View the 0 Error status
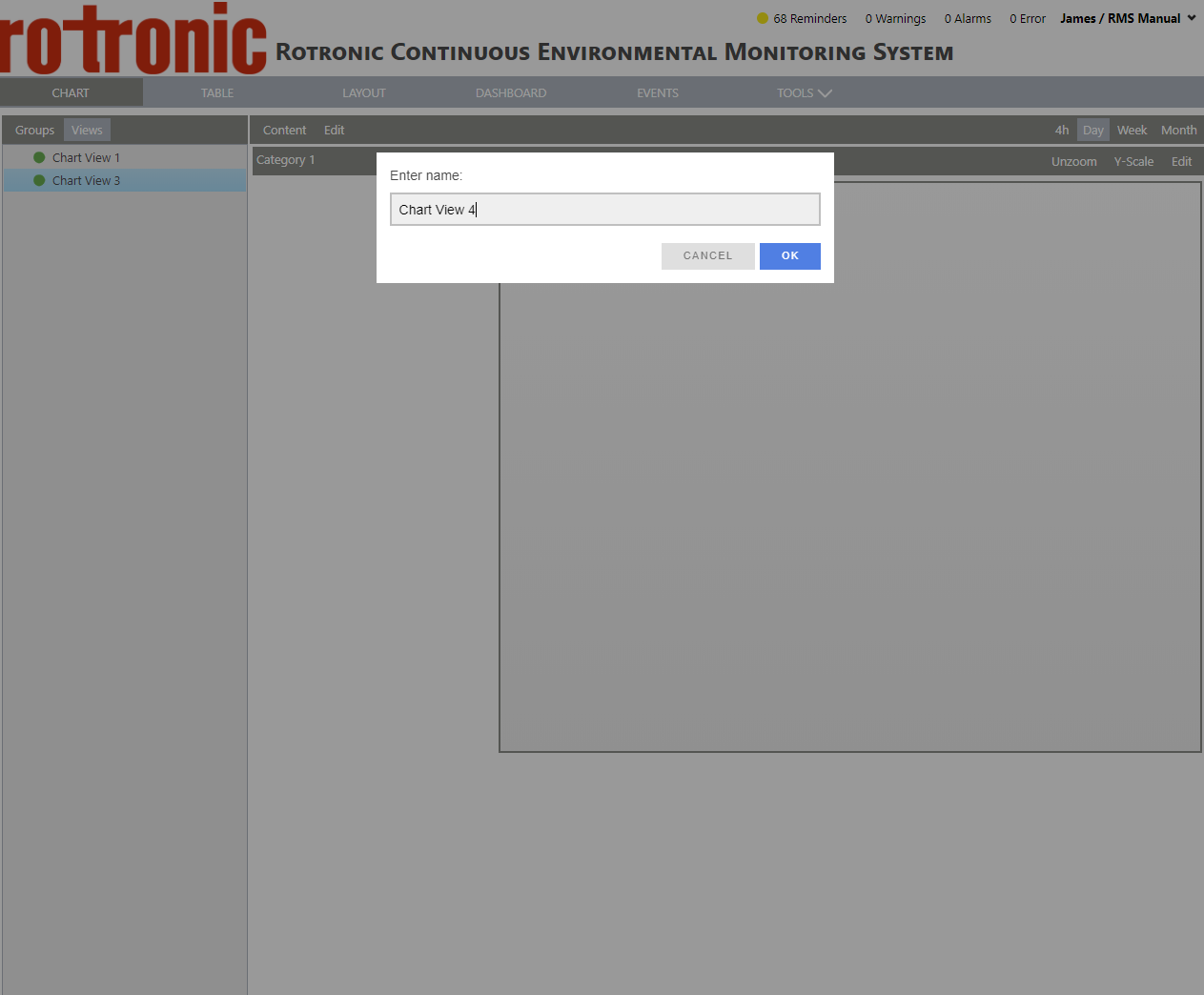This screenshot has height=995, width=1204. (1028, 18)
